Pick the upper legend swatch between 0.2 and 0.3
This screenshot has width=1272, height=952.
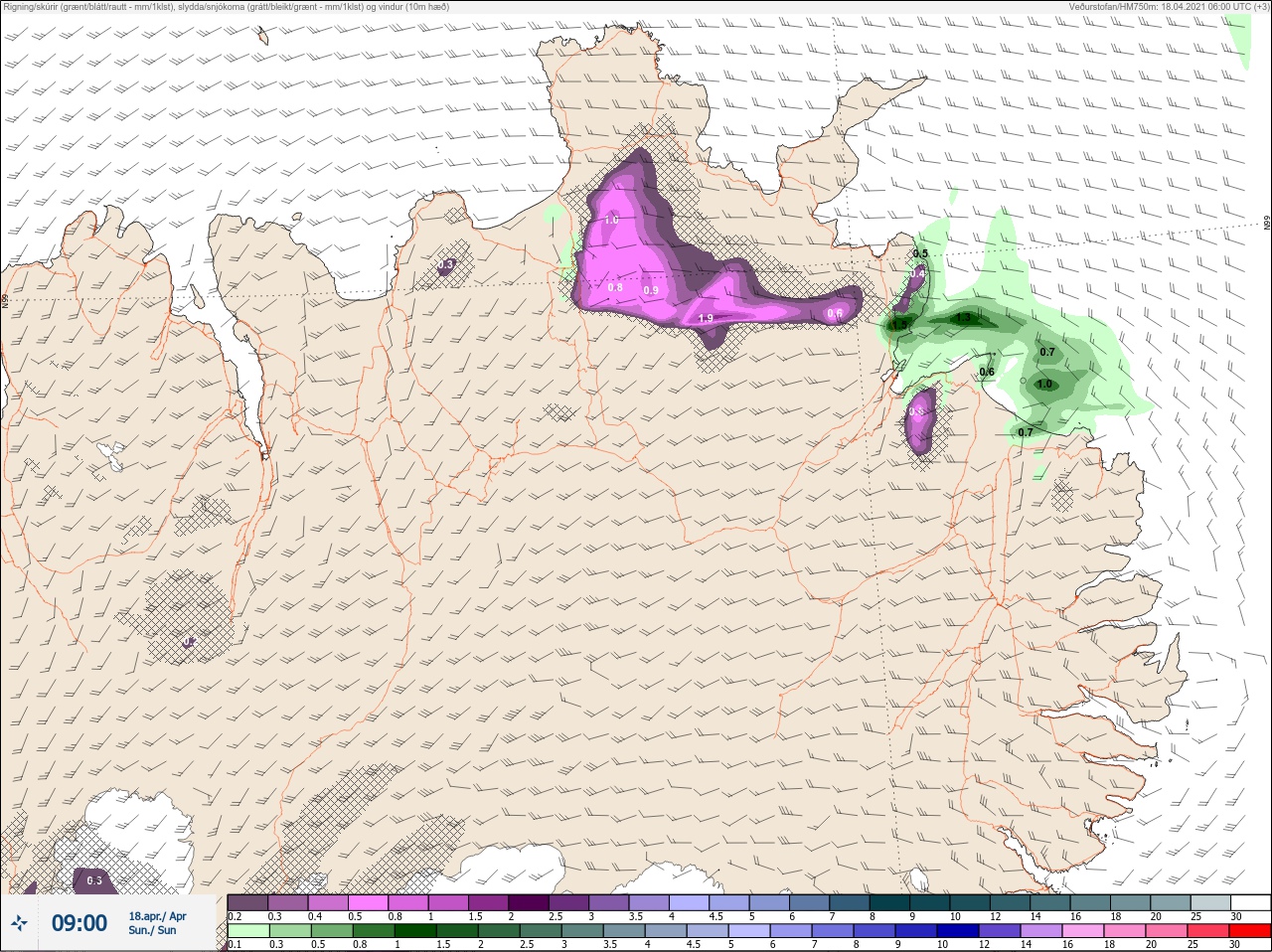pyautogui.click(x=247, y=902)
